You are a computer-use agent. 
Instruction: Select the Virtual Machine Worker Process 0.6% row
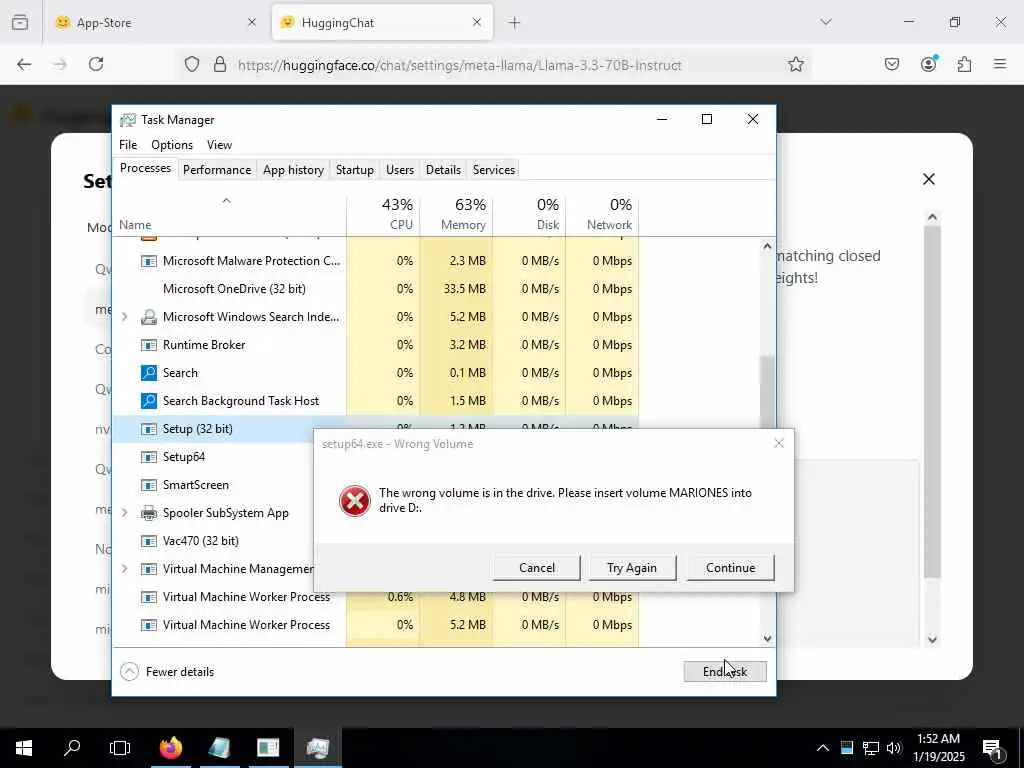tap(376, 597)
